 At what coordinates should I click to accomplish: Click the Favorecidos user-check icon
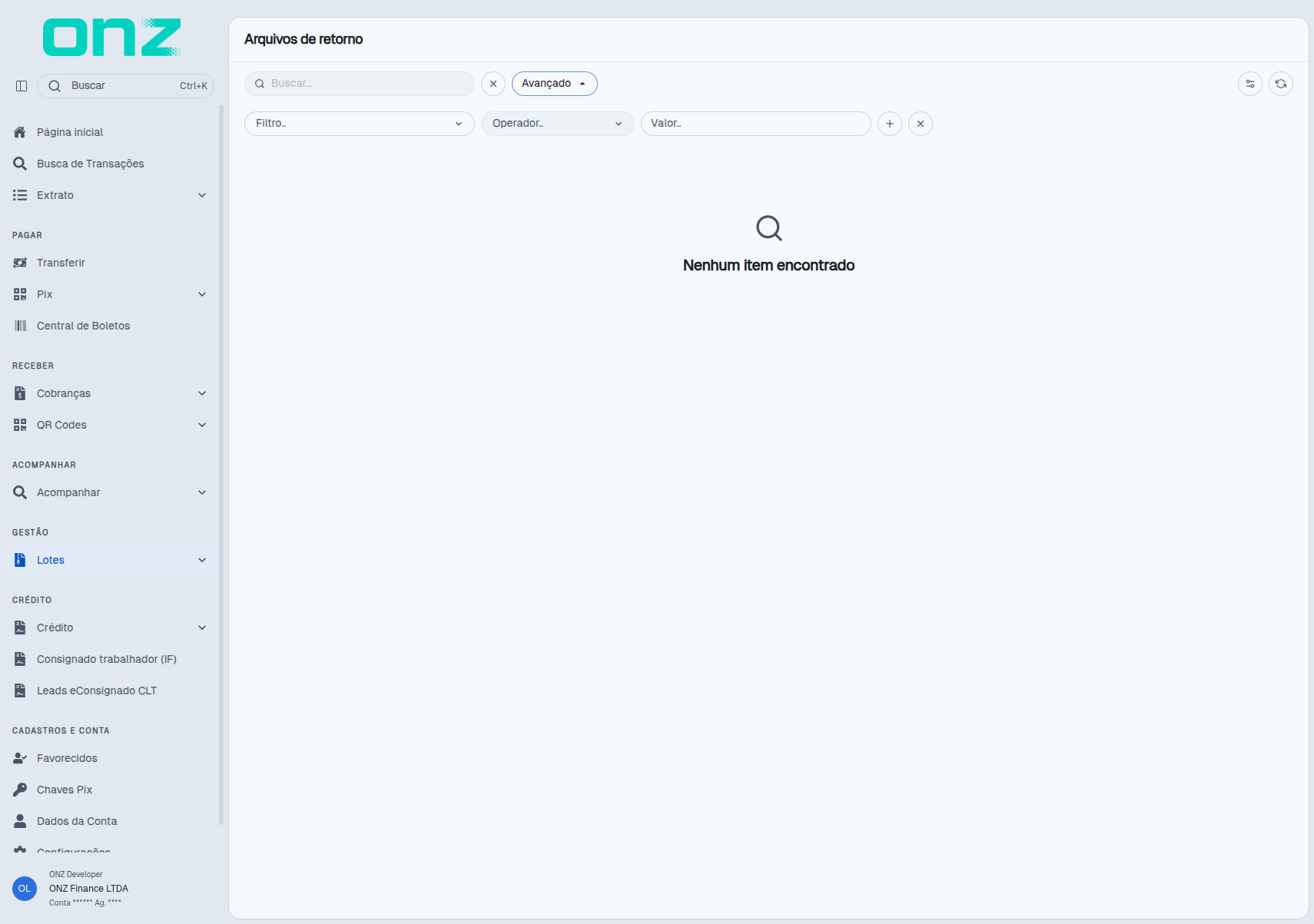[x=20, y=758]
